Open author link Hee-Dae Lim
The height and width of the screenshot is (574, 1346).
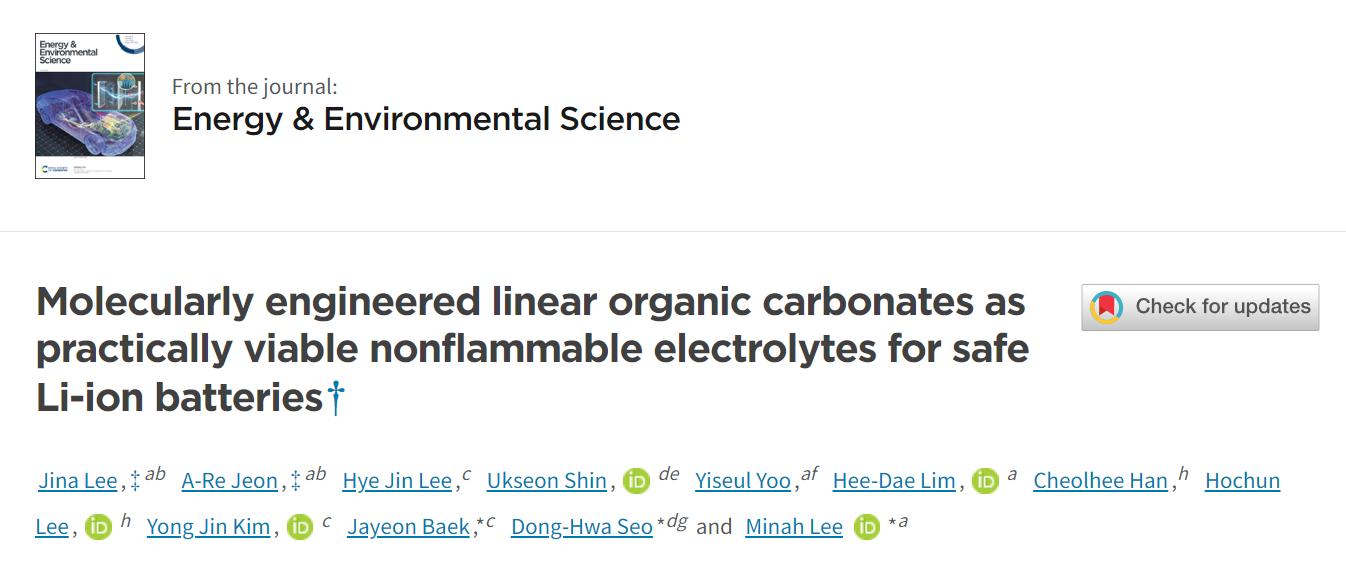[x=894, y=481]
